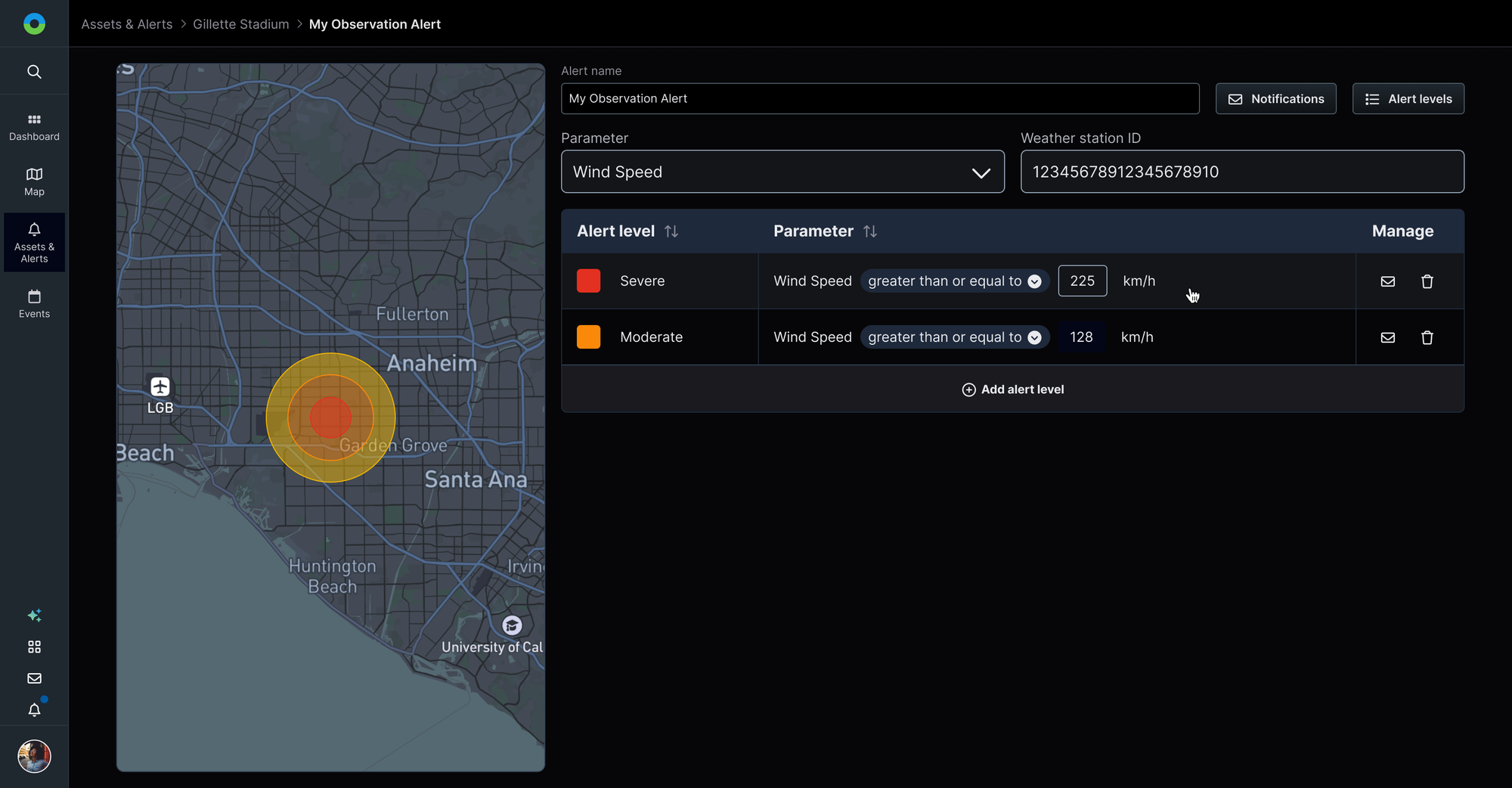Sort the table by Parameter column
The width and height of the screenshot is (1512, 788).
[870, 231]
